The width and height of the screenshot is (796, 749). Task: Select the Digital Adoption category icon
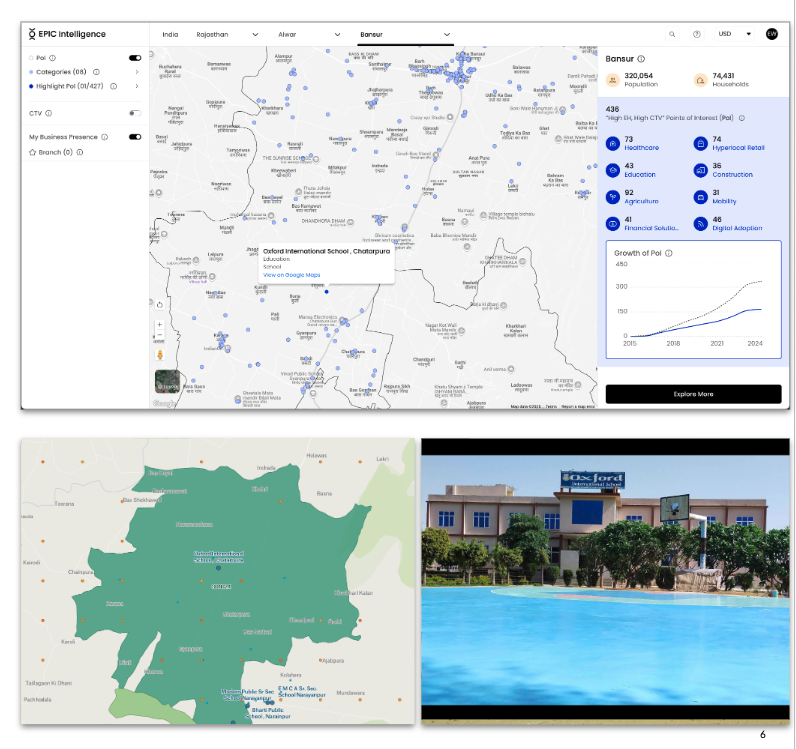(701, 224)
